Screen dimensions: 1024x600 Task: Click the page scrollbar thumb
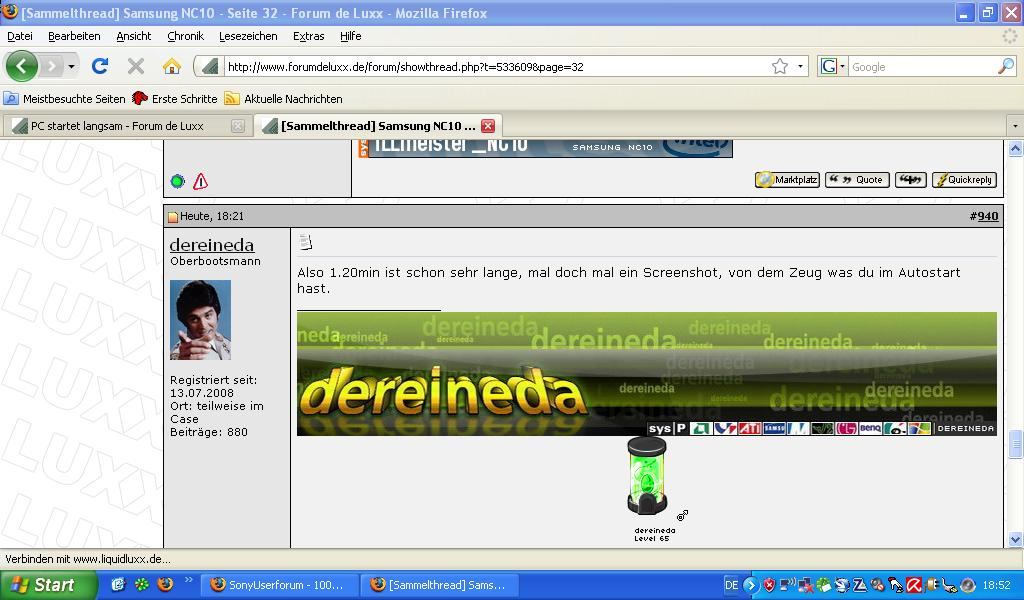1016,444
